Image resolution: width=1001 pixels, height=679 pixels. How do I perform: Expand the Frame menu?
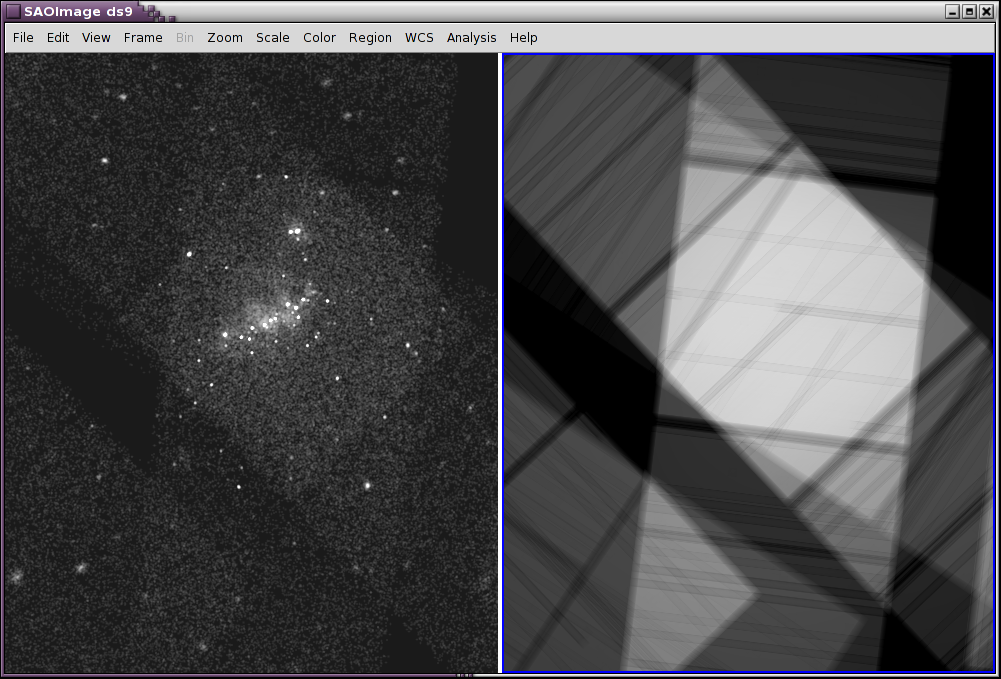(x=143, y=37)
